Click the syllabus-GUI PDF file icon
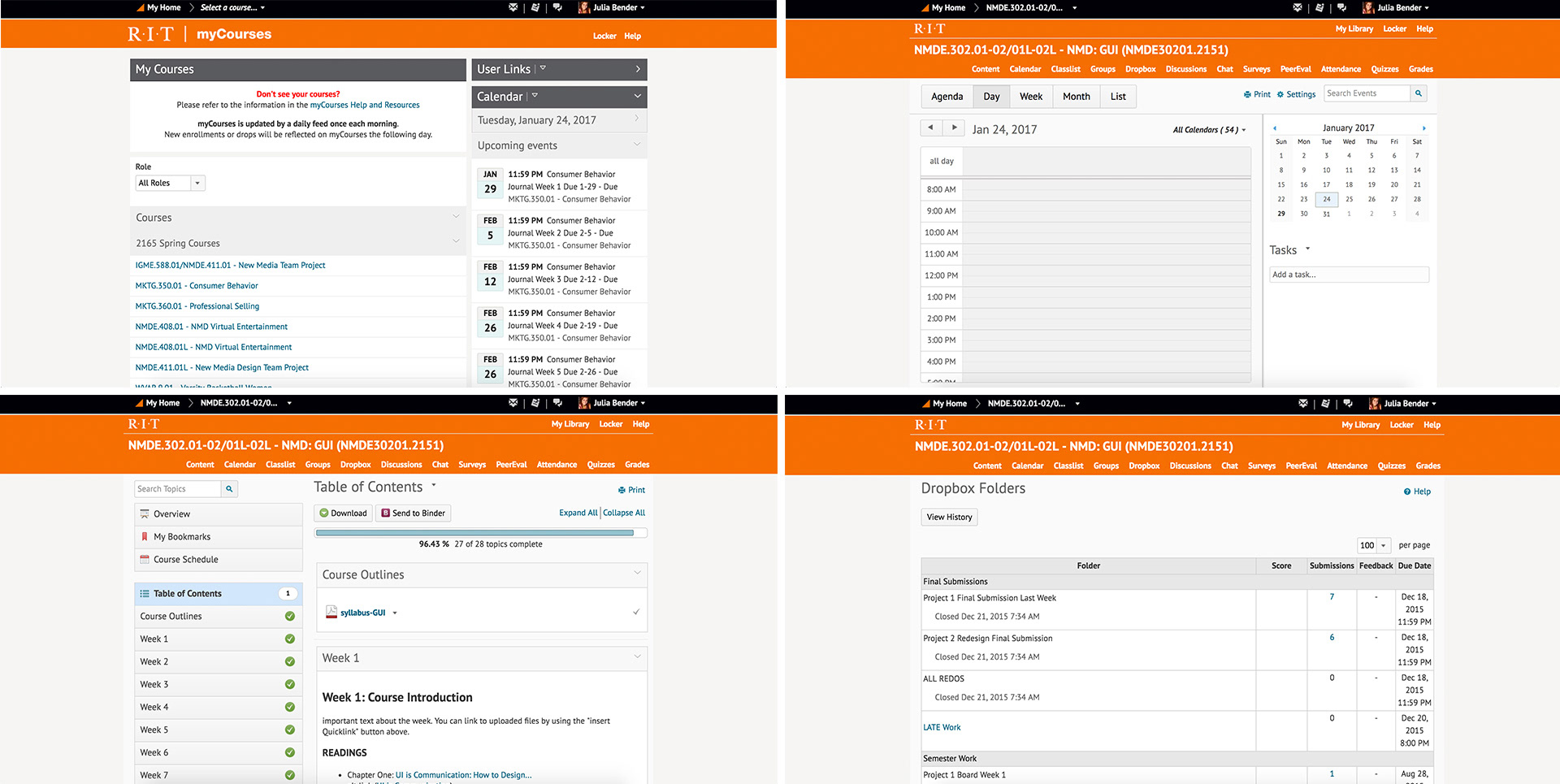The height and width of the screenshot is (784, 1560). [331, 613]
